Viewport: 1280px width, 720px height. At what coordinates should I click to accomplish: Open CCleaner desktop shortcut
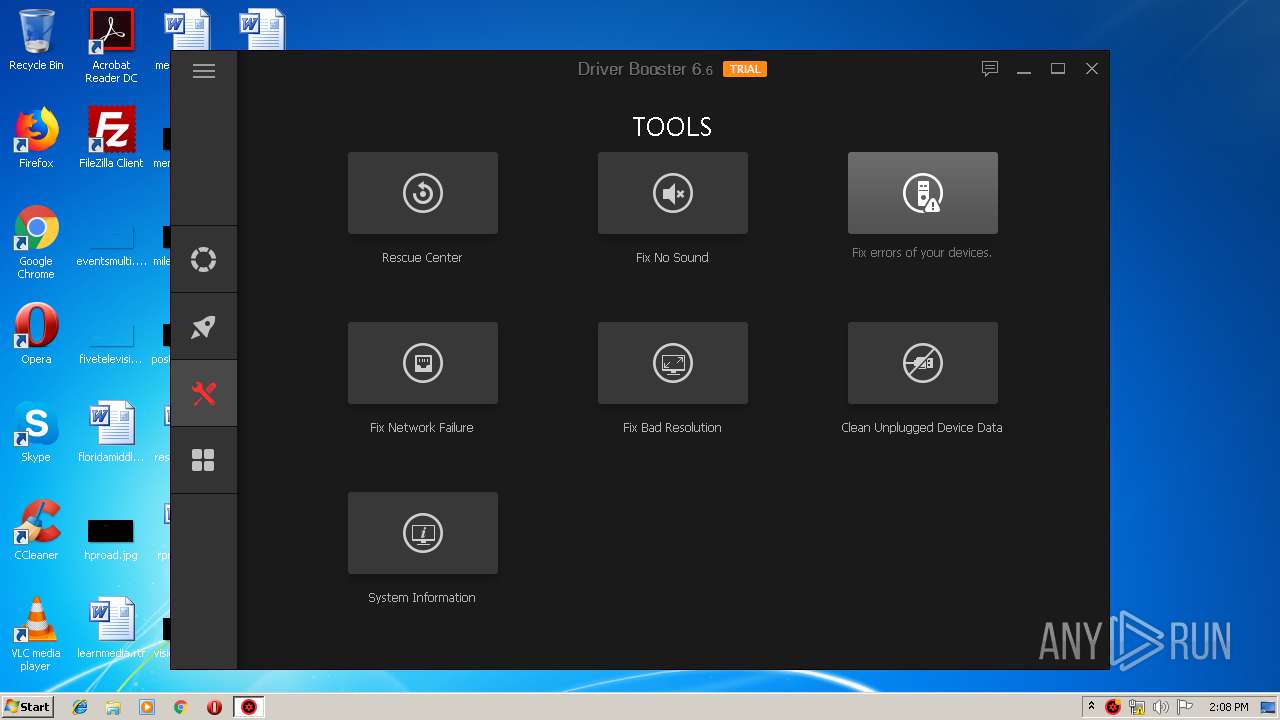coord(36,529)
